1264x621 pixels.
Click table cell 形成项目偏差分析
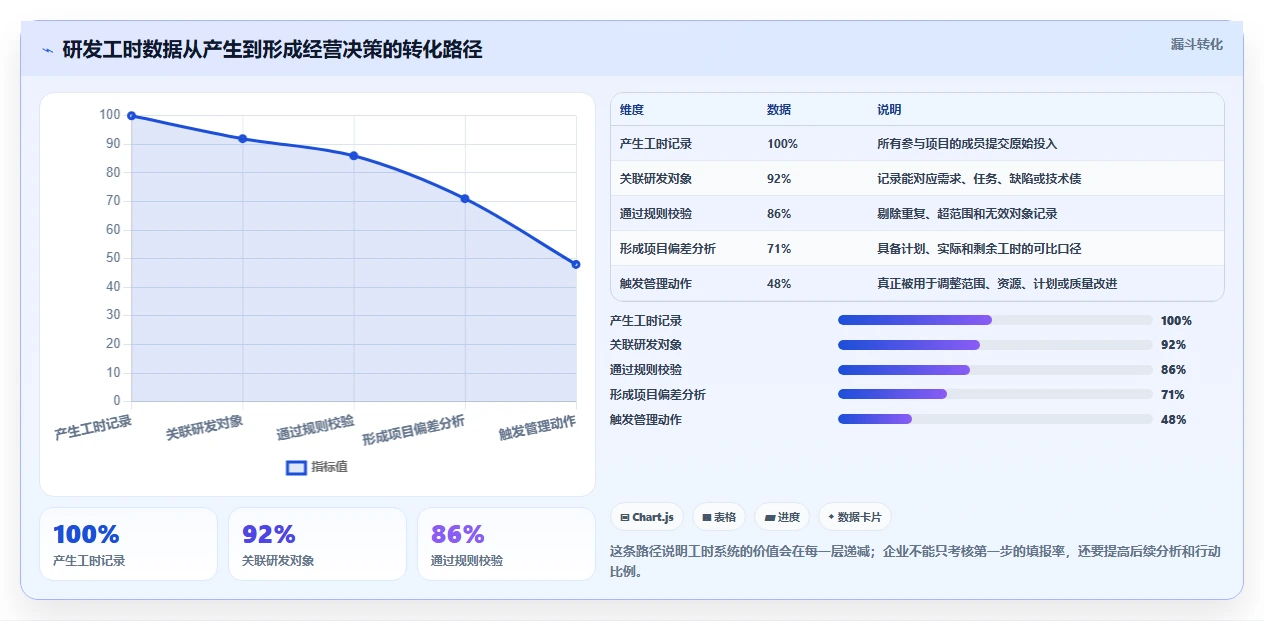[668, 249]
